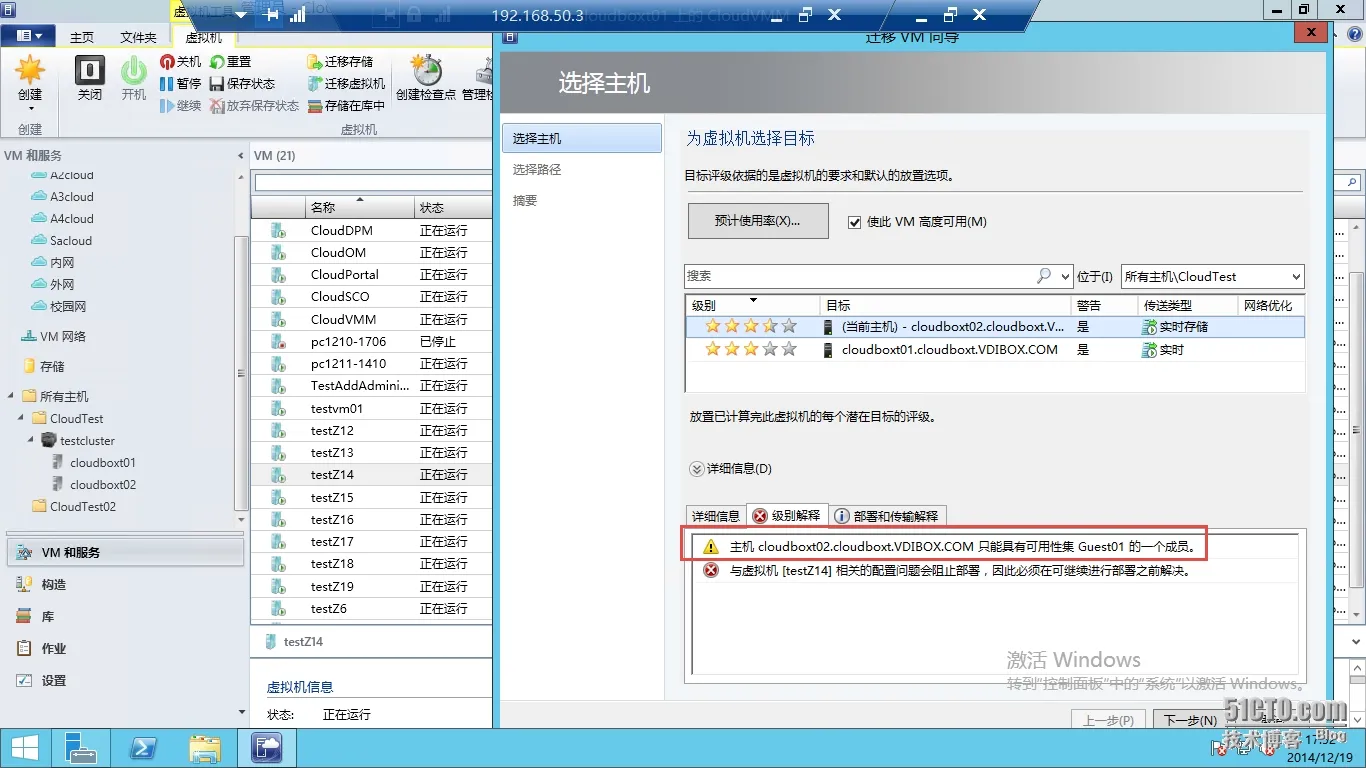The width and height of the screenshot is (1366, 768).
Task: Select the CloudTest02 host group
Action: point(83,507)
